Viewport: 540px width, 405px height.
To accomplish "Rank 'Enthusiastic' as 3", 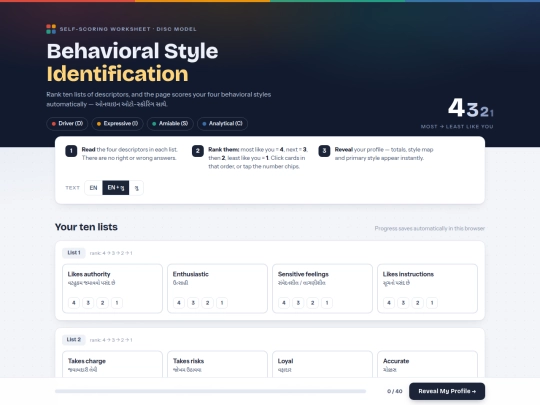I will (193, 303).
